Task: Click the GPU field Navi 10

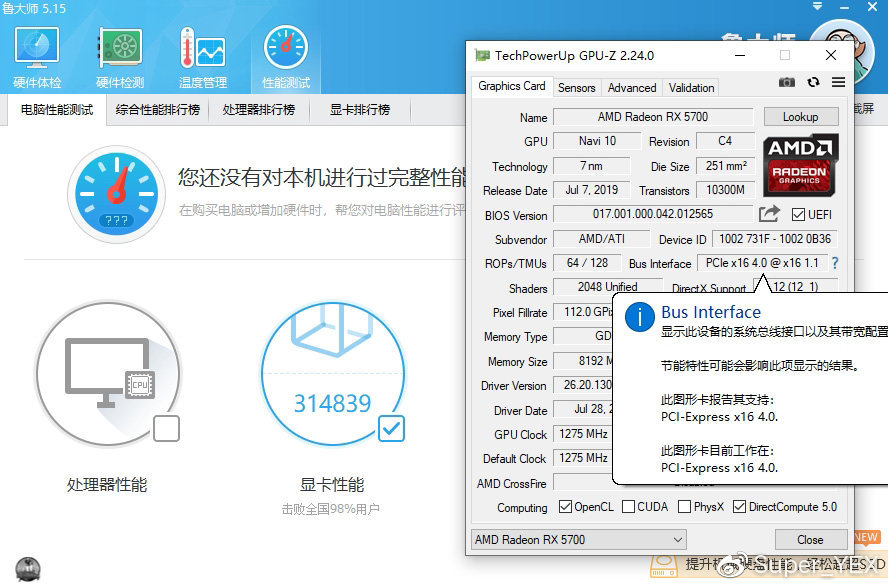Action: click(597, 141)
